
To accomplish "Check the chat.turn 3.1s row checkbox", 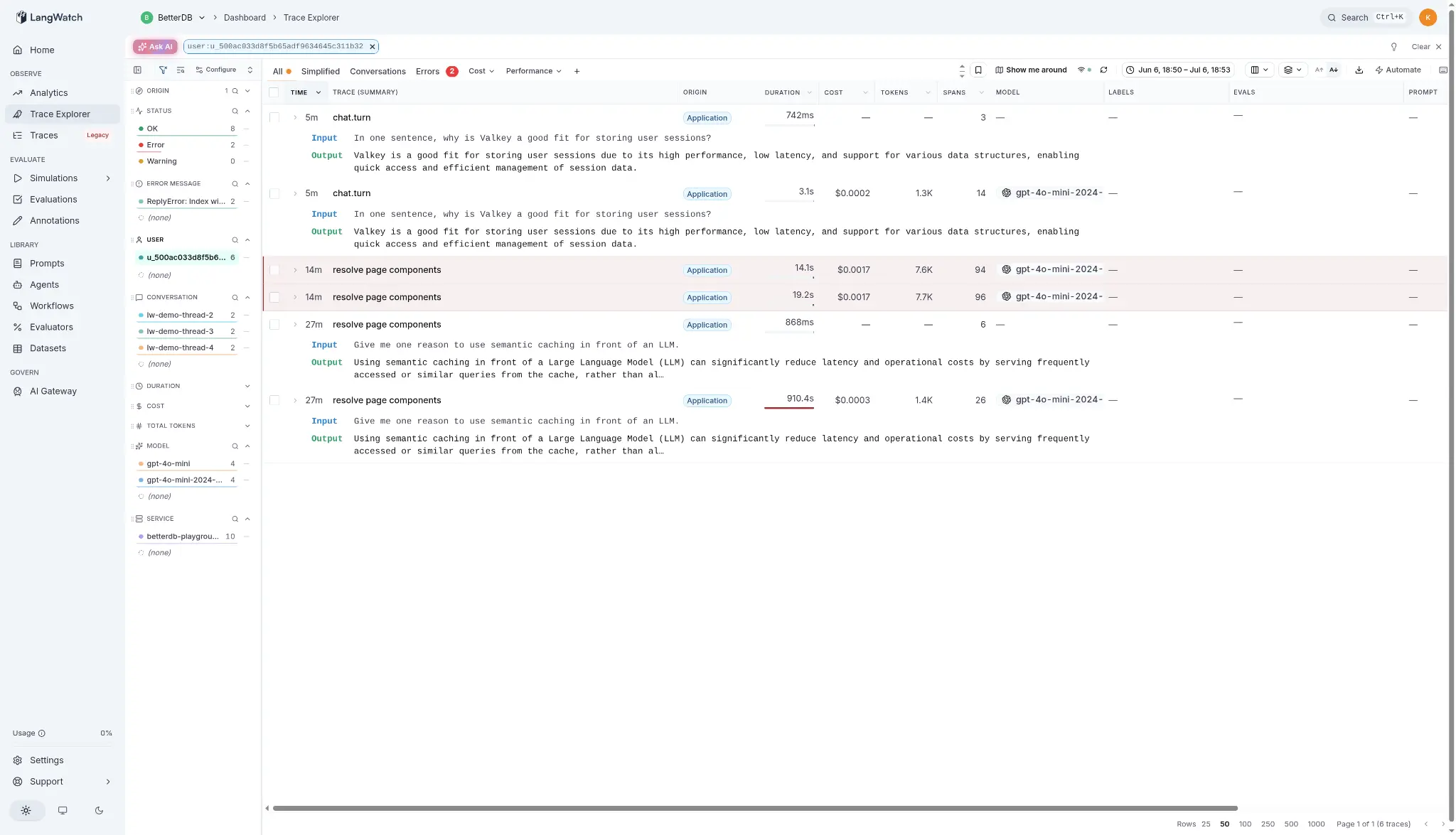I will click(274, 193).
